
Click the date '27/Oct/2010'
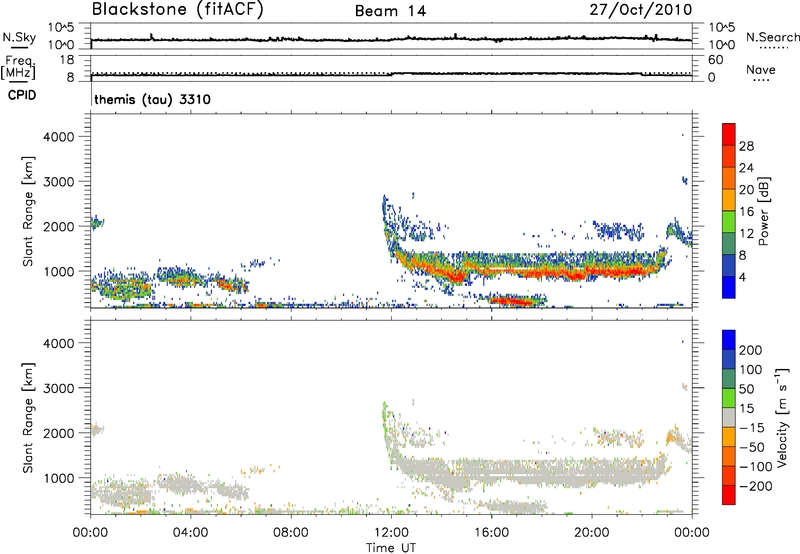[x=641, y=9]
